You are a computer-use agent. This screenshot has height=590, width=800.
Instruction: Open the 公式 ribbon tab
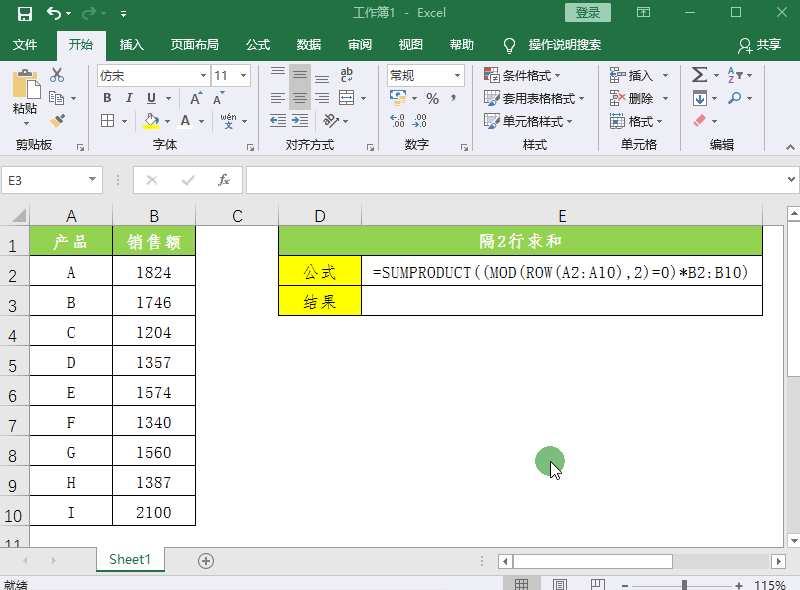pos(257,45)
